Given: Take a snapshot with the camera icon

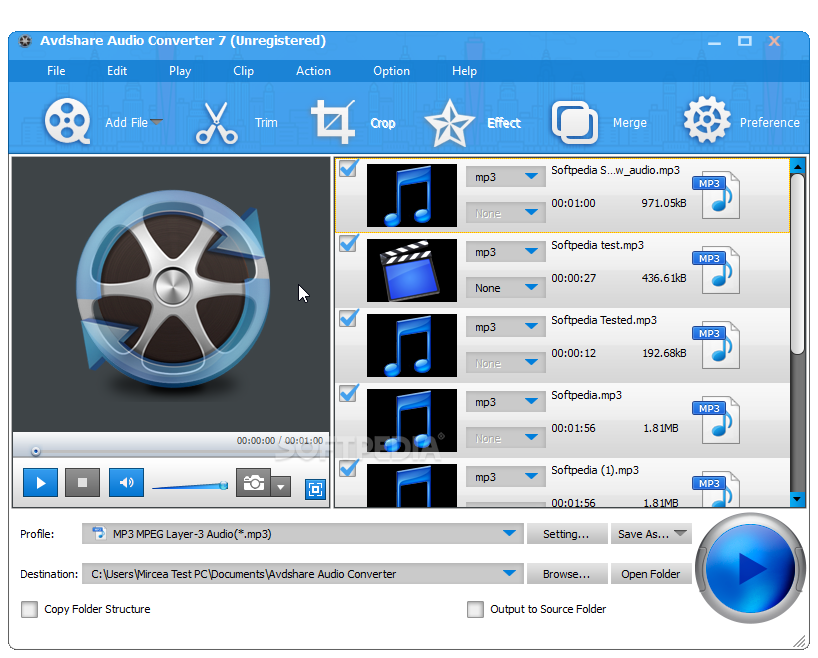Looking at the screenshot, I should [254, 483].
